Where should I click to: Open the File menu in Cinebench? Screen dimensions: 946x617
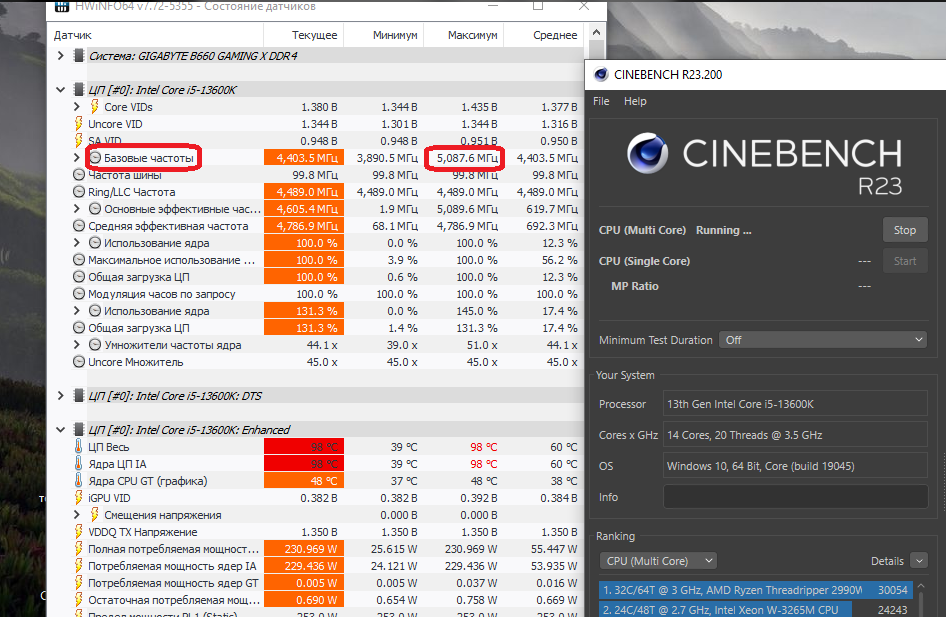[x=601, y=101]
